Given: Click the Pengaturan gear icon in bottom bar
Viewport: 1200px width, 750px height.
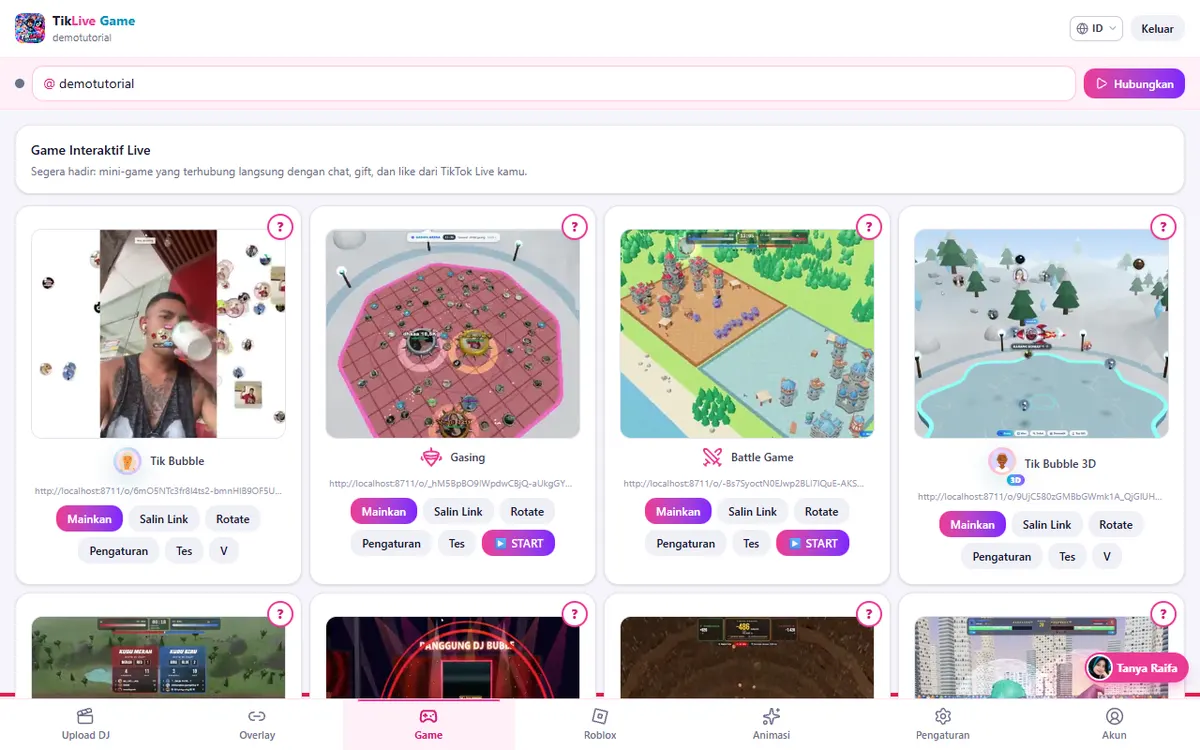Looking at the screenshot, I should point(942,716).
